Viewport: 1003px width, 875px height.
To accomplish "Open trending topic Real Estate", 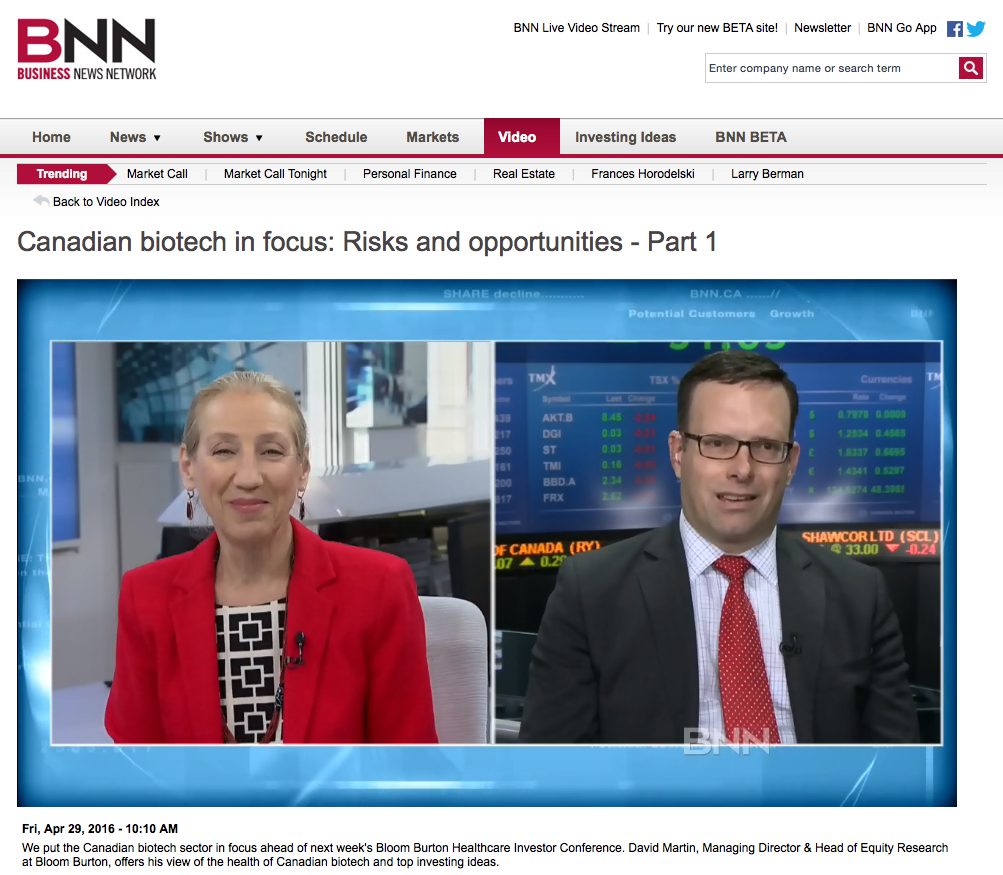I will point(523,174).
